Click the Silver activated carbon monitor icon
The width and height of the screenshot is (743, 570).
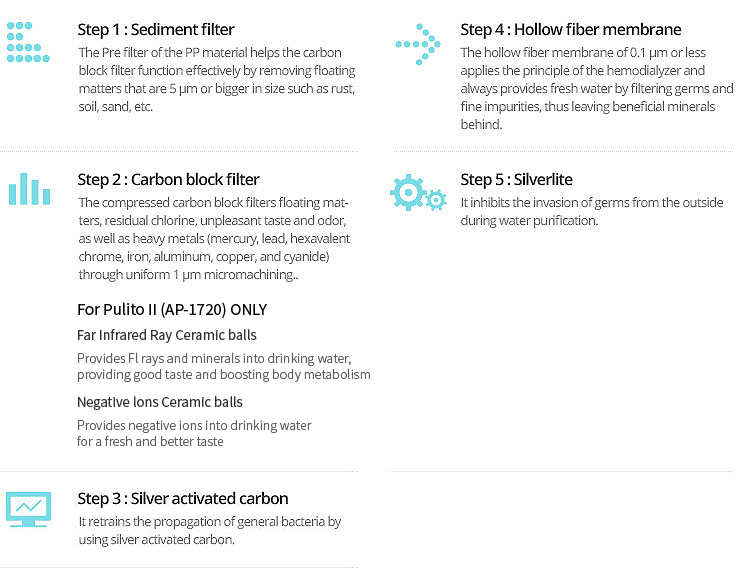[x=28, y=509]
